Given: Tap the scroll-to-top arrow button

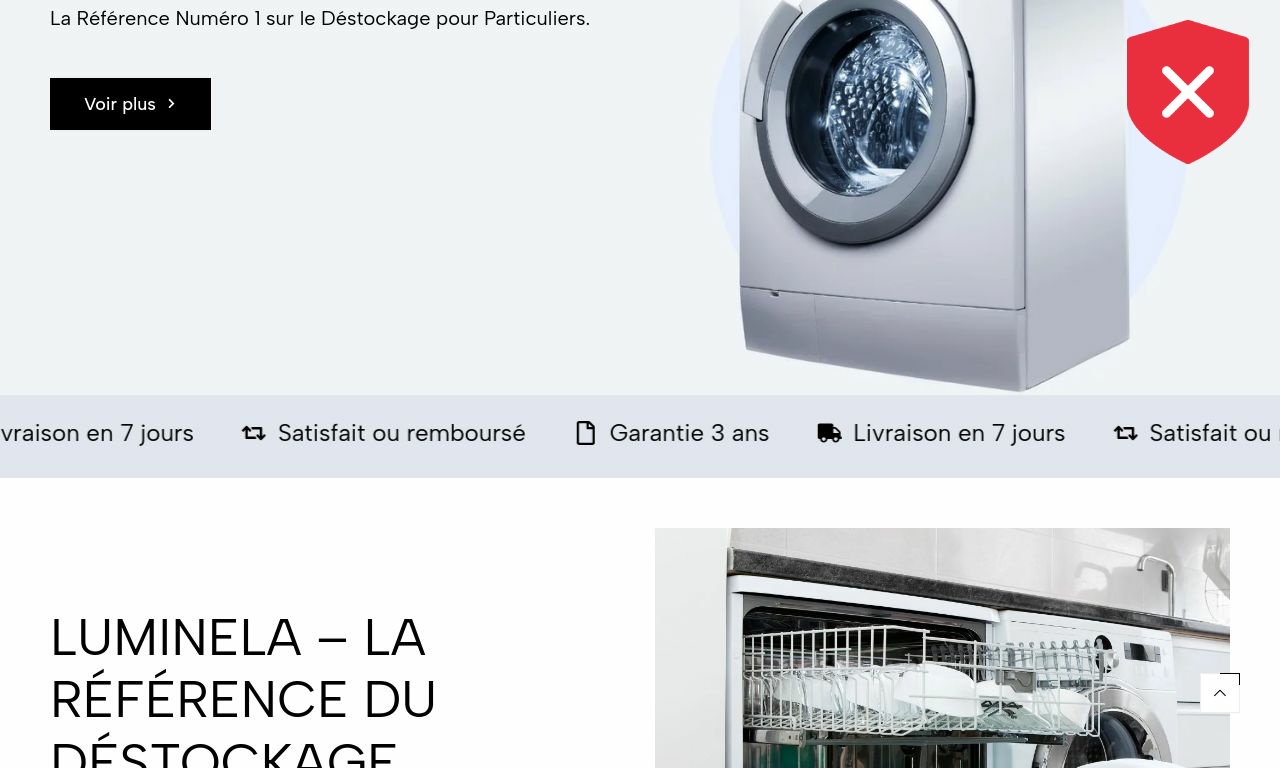Looking at the screenshot, I should 1220,693.
